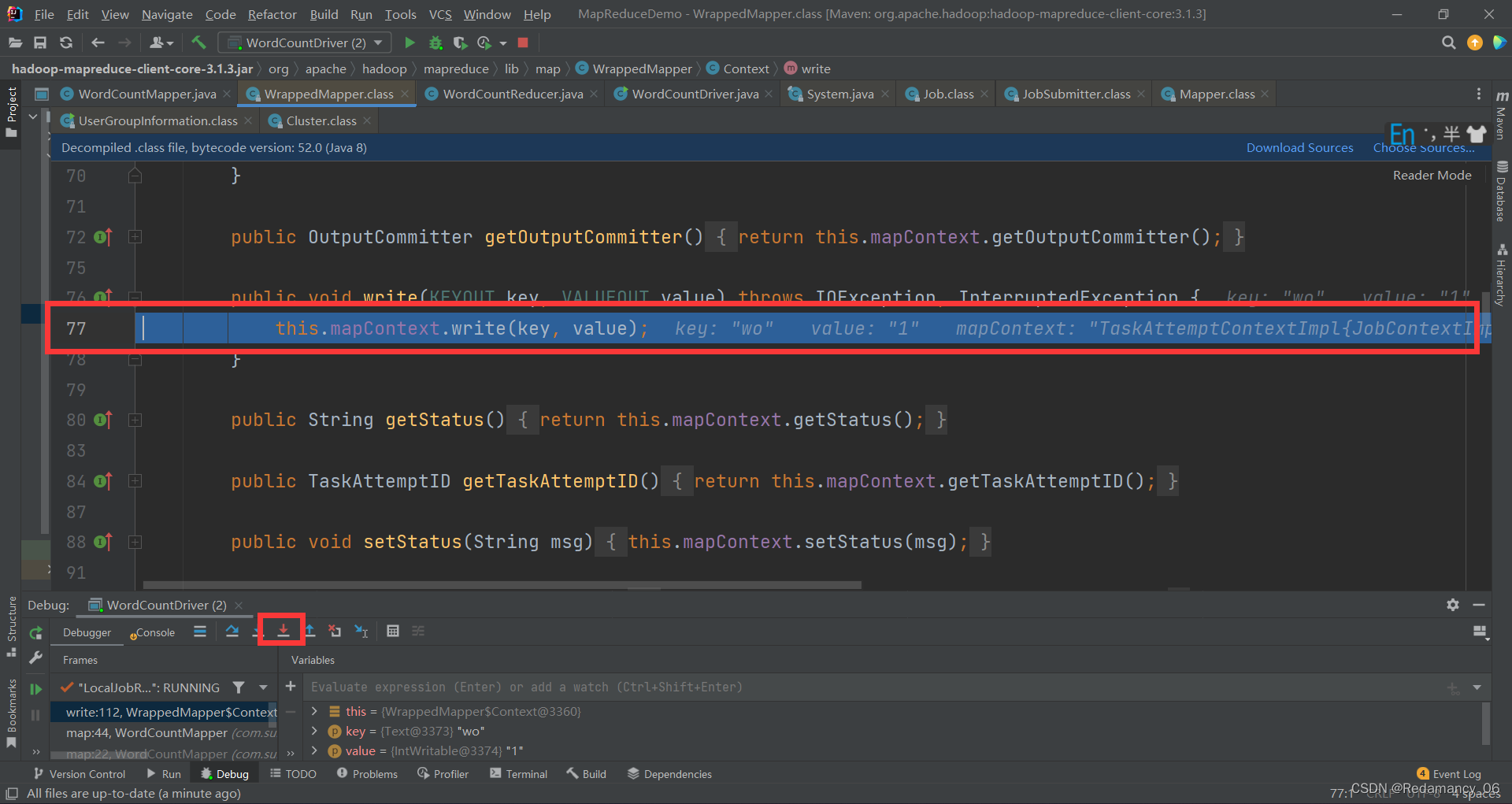
Task: Expand the 'this' variable node
Action: click(314, 711)
